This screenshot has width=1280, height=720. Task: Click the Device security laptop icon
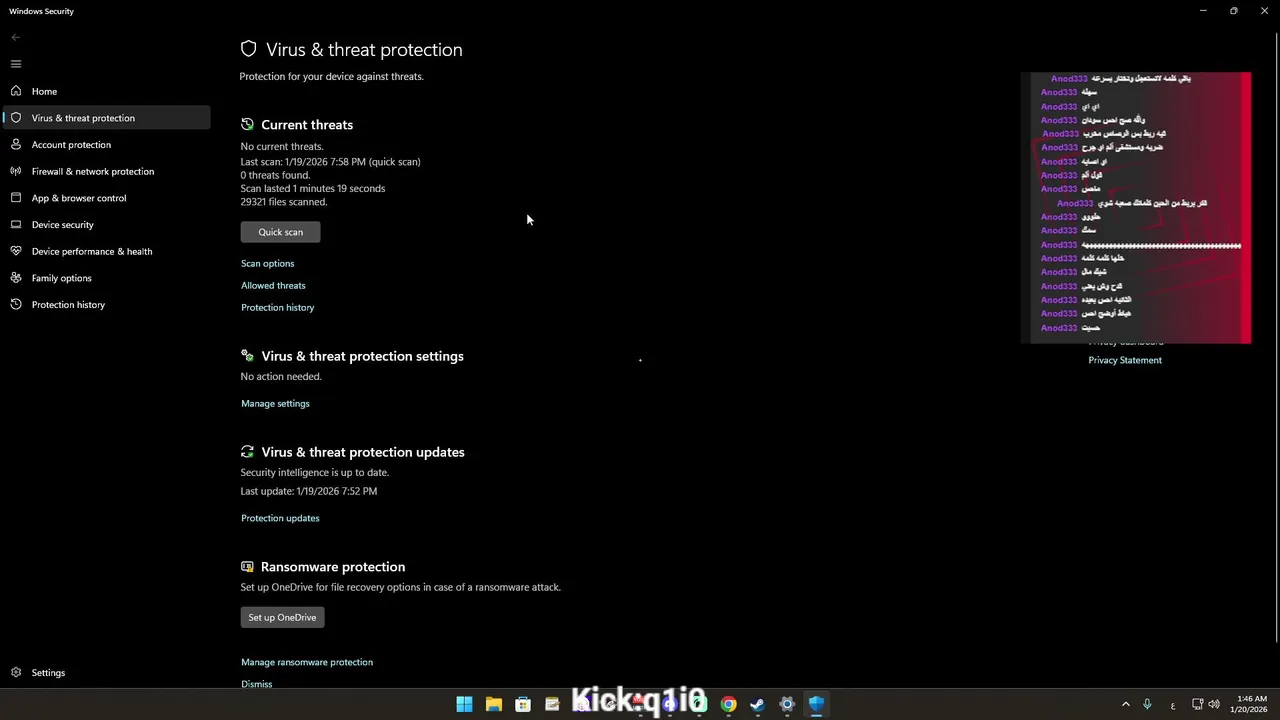click(x=16, y=225)
